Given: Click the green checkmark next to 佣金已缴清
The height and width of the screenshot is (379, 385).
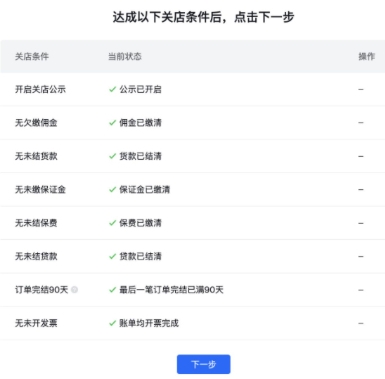Looking at the screenshot, I should tap(112, 123).
